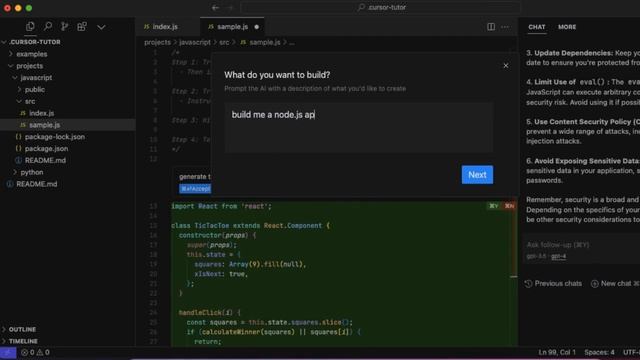Expand the examples folder
This screenshot has height=360, width=640.
[x=31, y=54]
